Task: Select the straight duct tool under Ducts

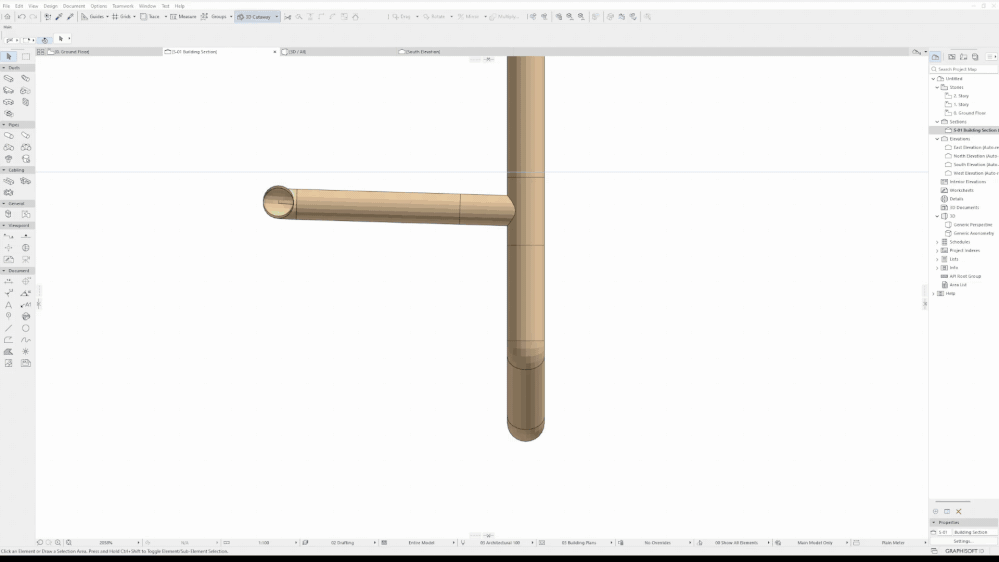Action: (x=9, y=78)
